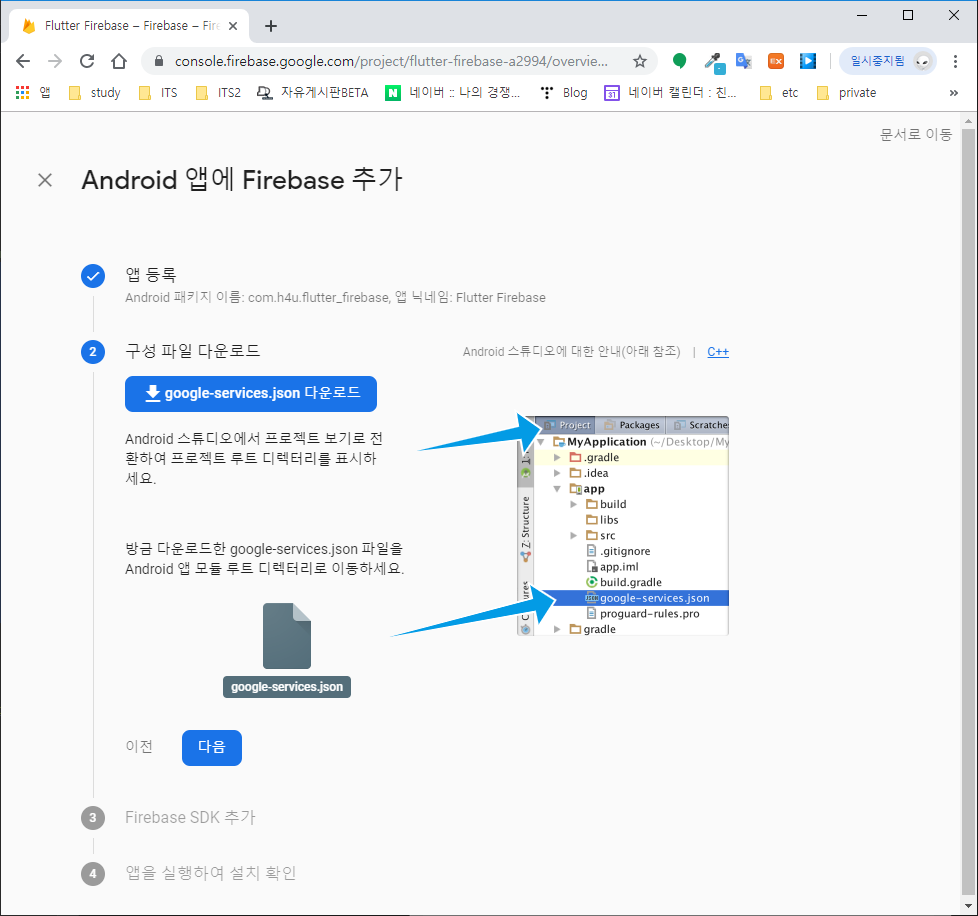Open the Naver 나의 경쟁 bookmark
978x916 pixels.
453,93
